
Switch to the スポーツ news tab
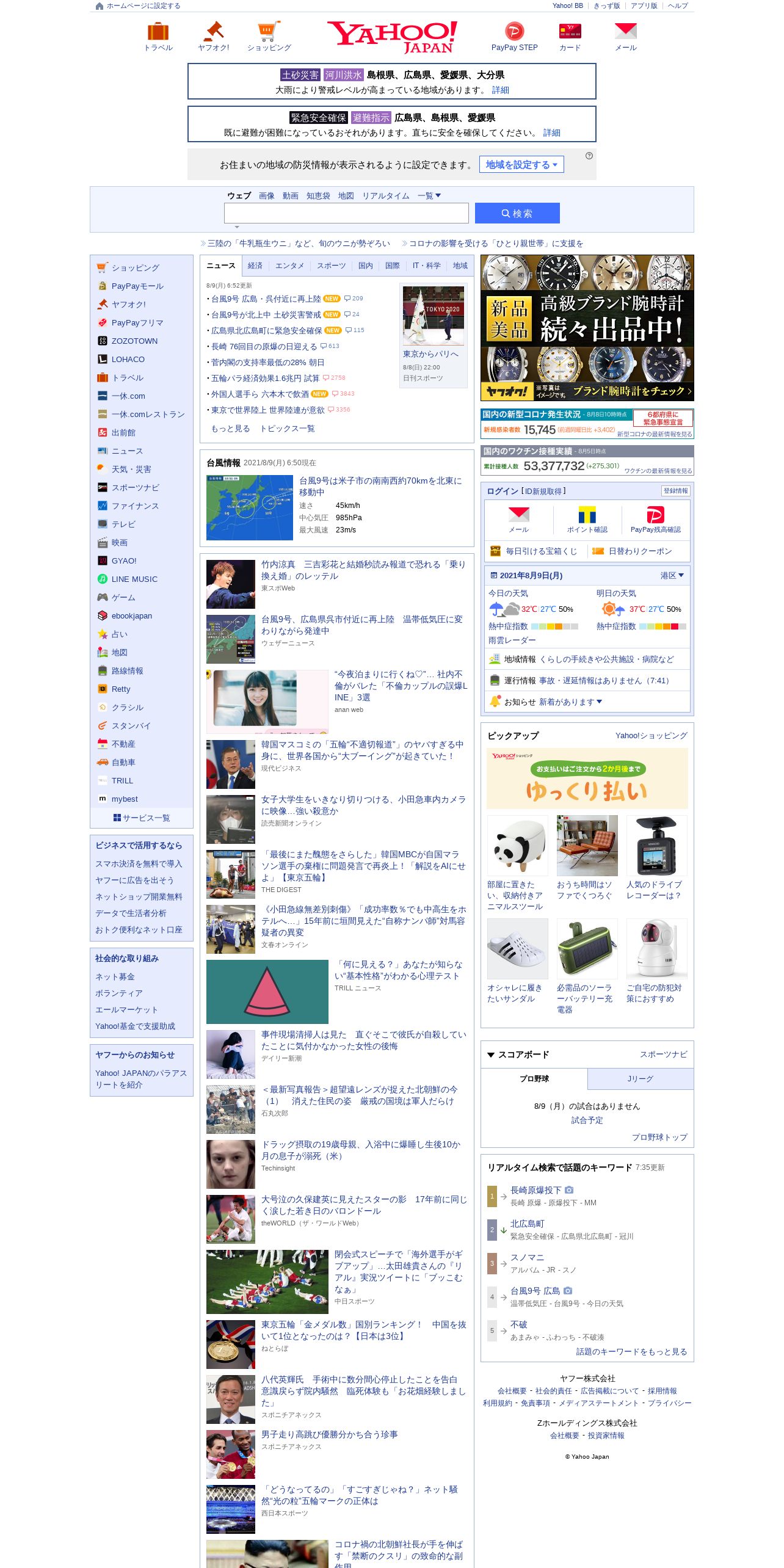click(x=331, y=266)
